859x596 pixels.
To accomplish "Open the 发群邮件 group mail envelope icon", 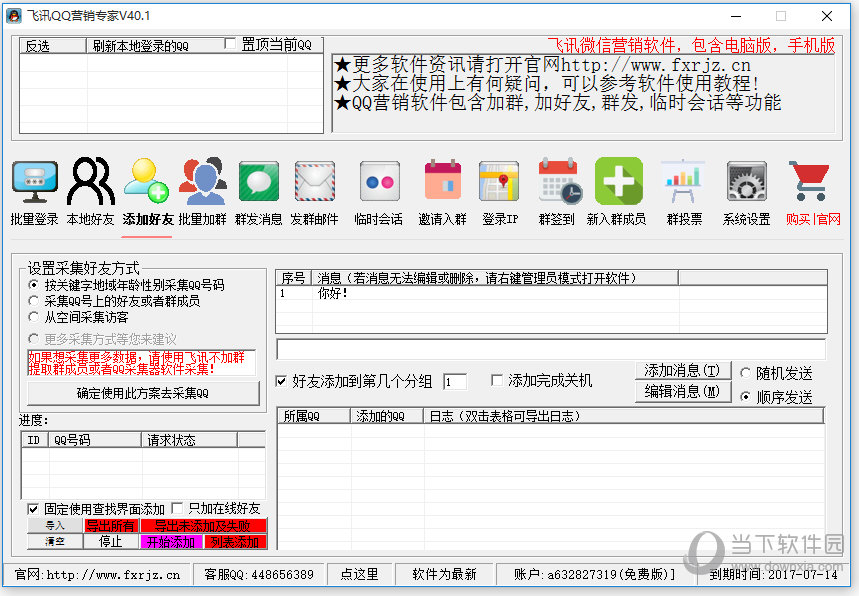I will pyautogui.click(x=314, y=181).
